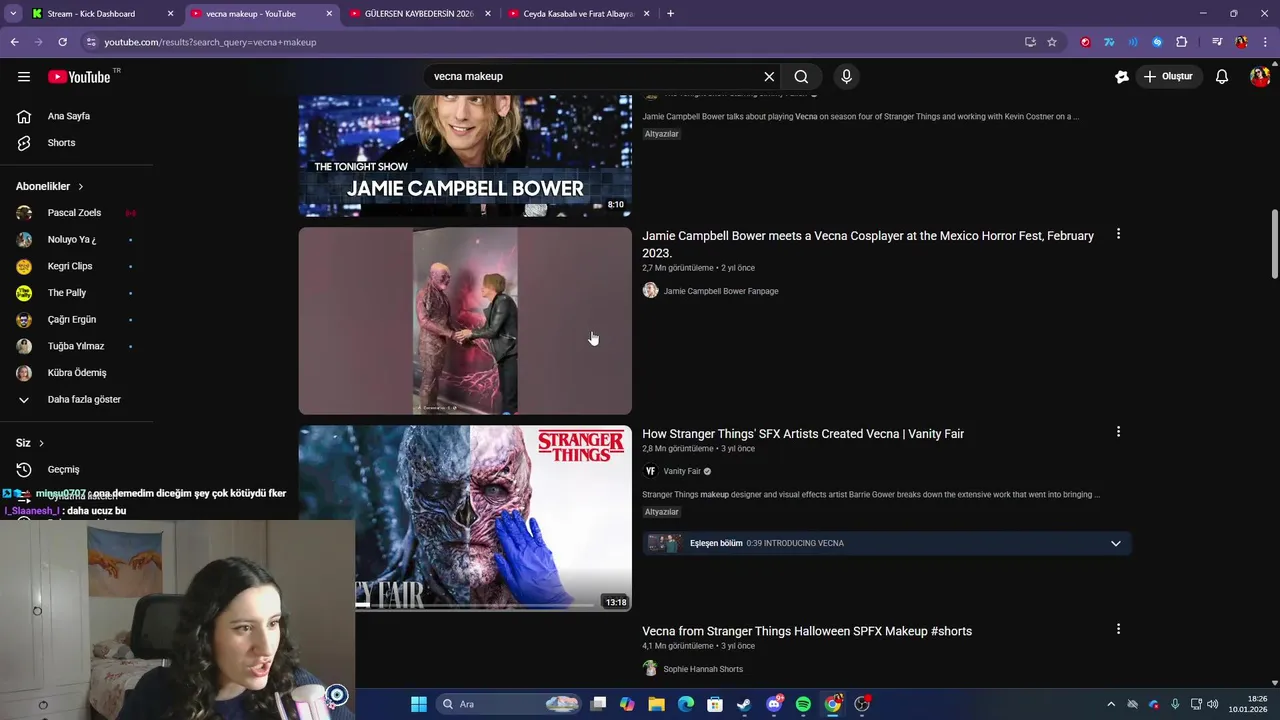Open Tuğba Yılmaz subscription channel
1280x720 pixels.
(x=76, y=346)
